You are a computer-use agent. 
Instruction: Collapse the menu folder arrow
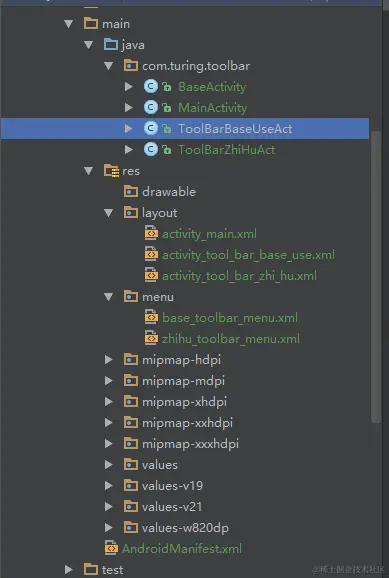click(108, 297)
